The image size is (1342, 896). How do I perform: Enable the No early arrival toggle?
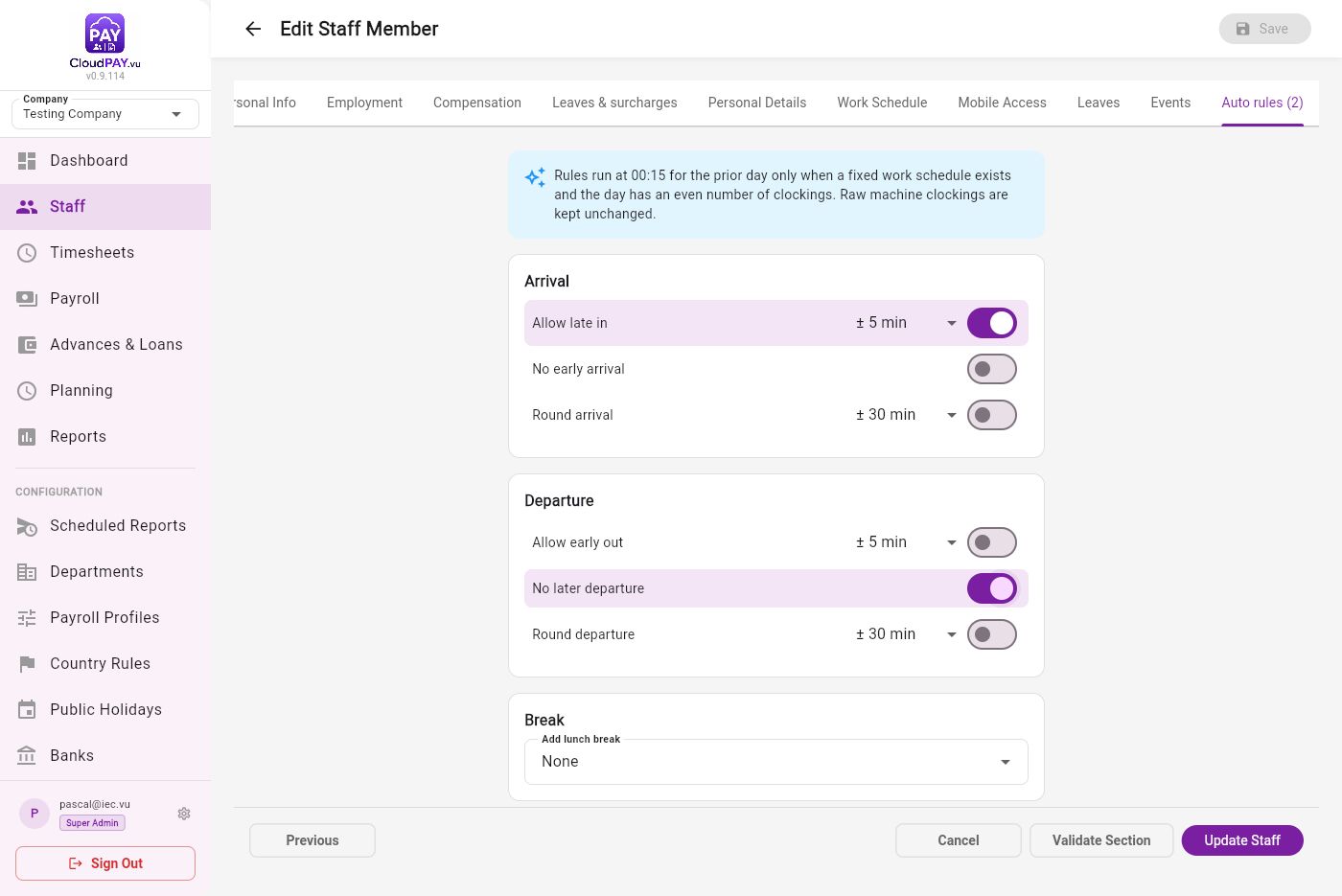pyautogui.click(x=992, y=369)
